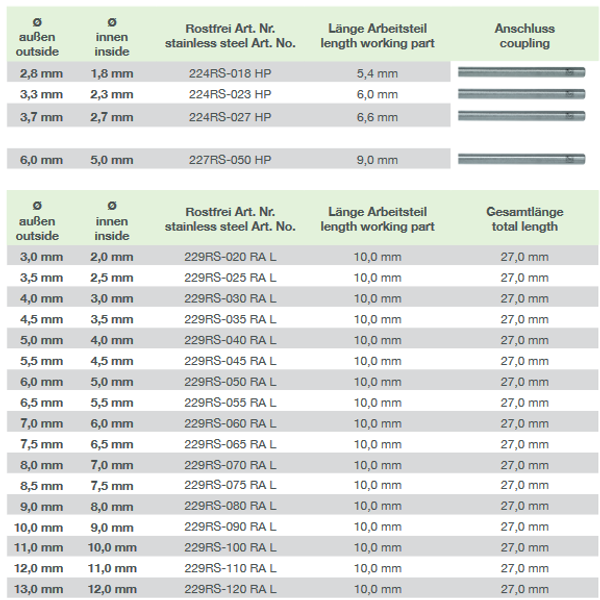Select inside diameter 4,0 mm of 229RS-040 RA L
This screenshot has width=600, height=600.
112,340
